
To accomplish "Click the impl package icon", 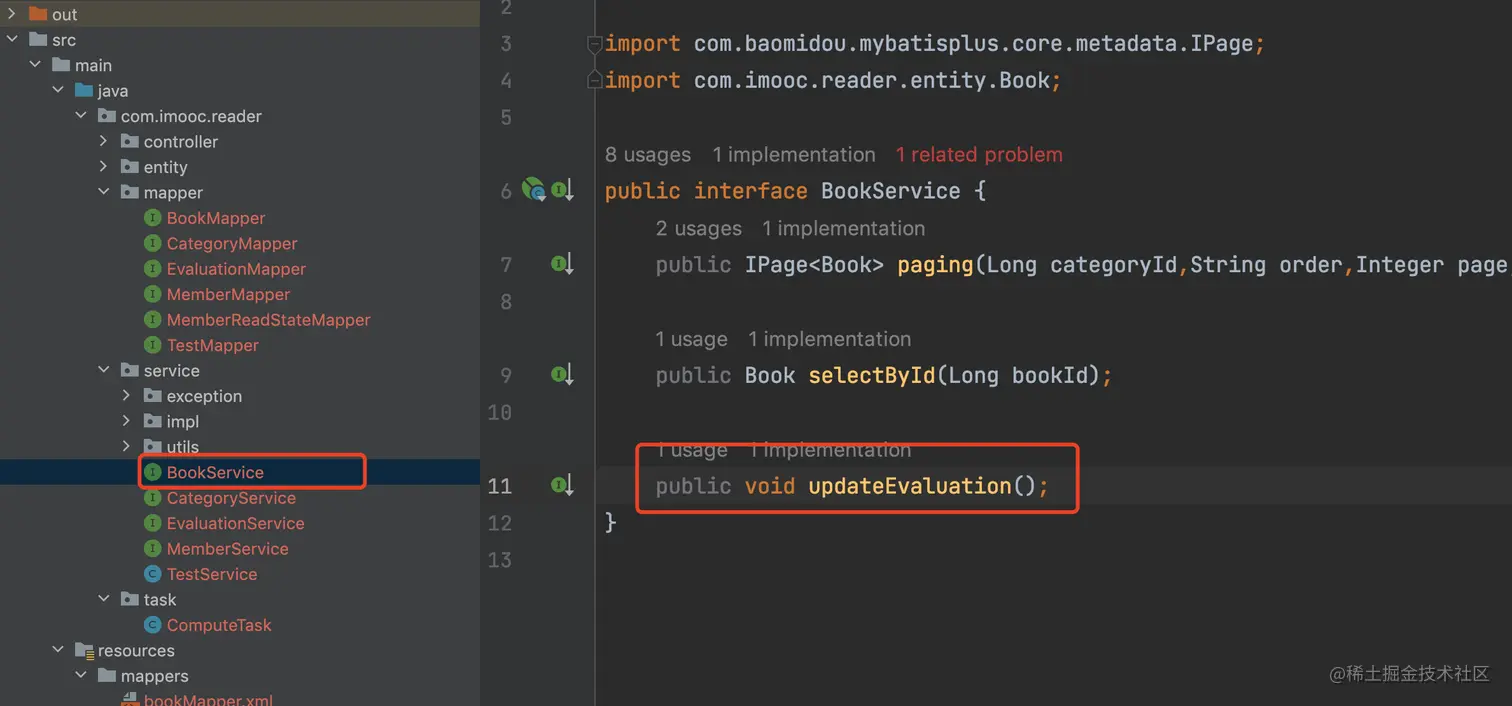I will (x=153, y=421).
